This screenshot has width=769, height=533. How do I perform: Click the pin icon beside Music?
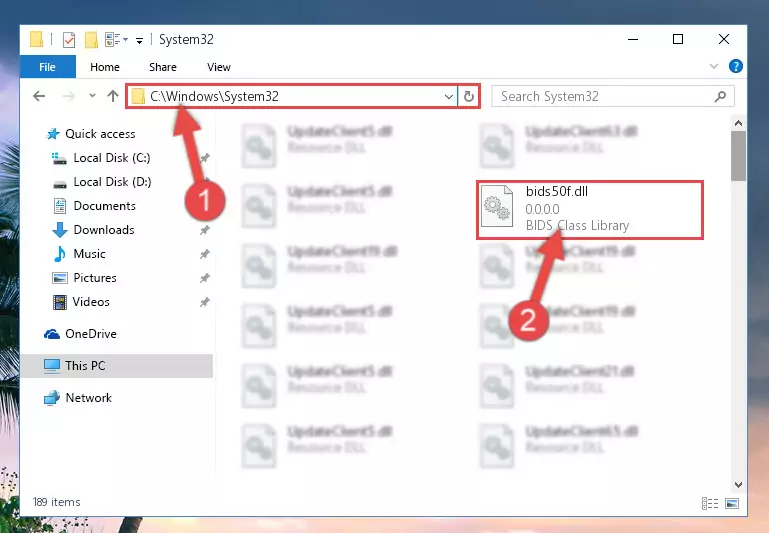(205, 254)
